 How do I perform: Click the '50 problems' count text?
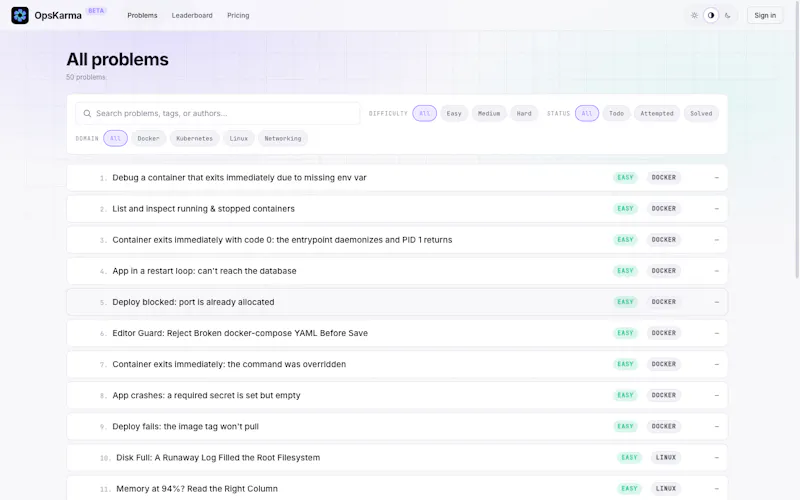[x=86, y=77]
